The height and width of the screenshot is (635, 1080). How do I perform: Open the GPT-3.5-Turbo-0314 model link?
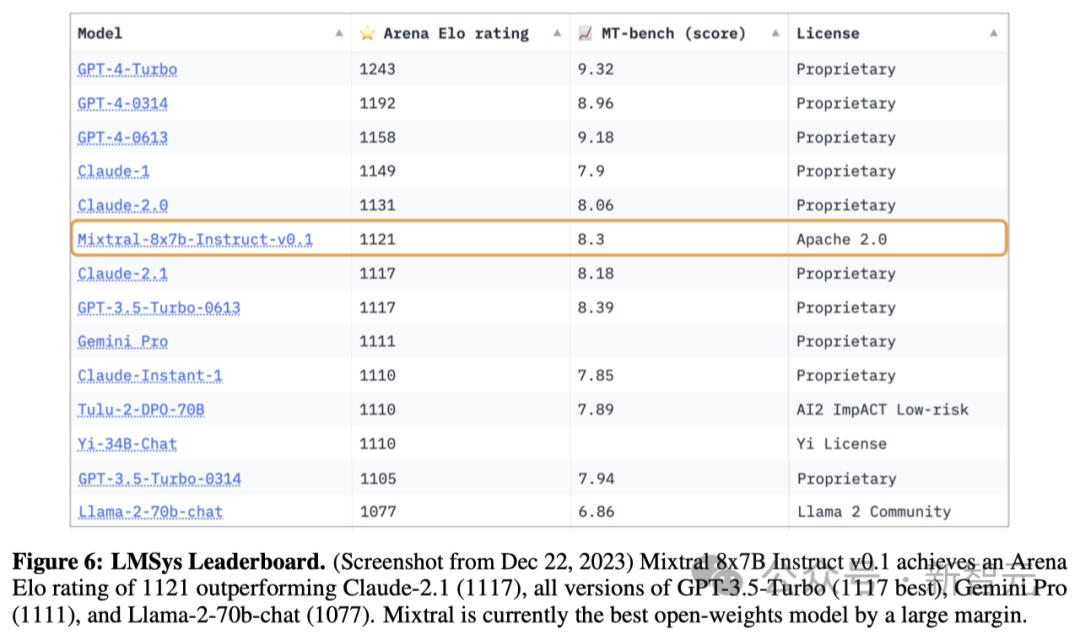(160, 479)
